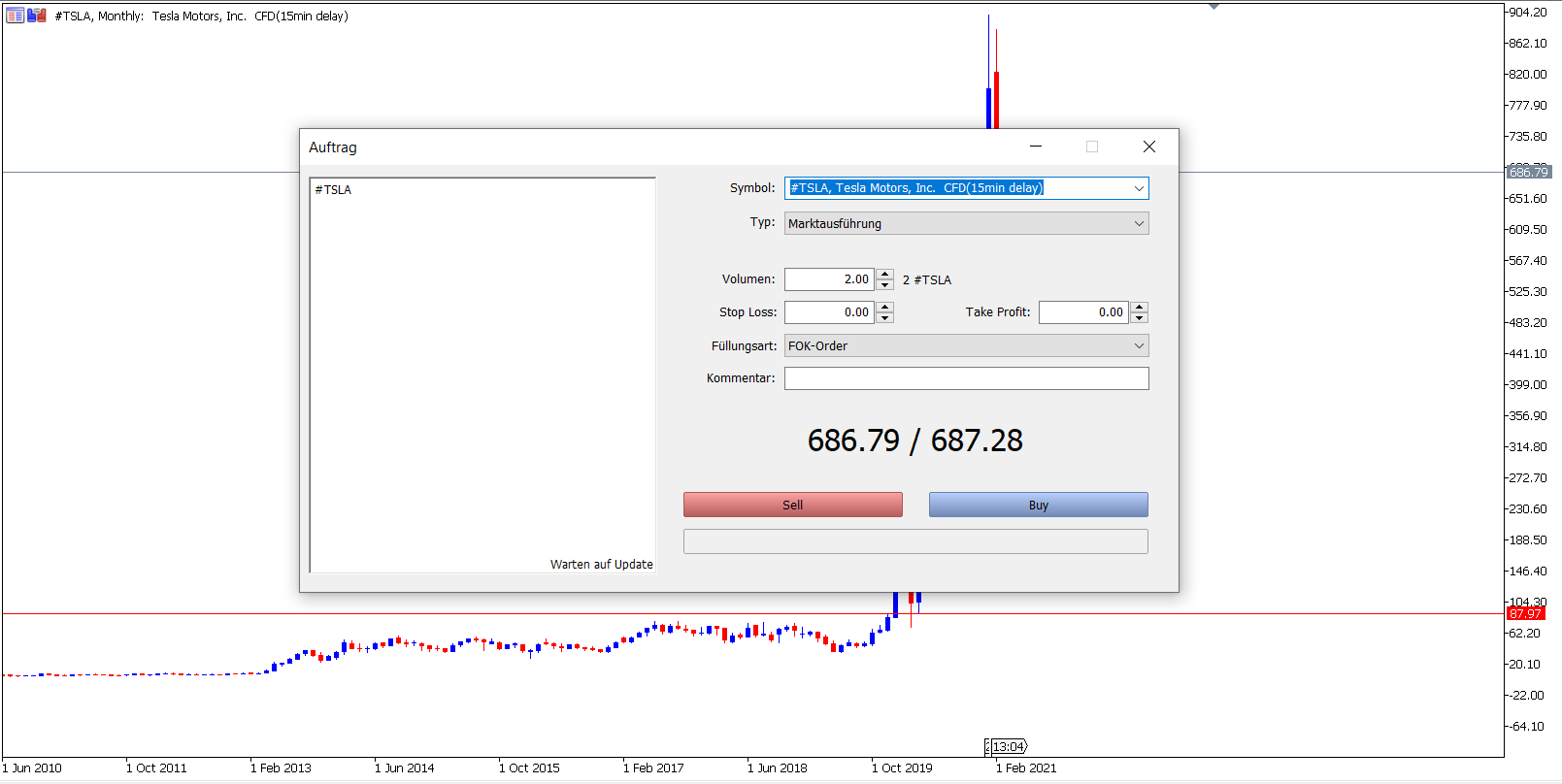Click the gray 686.79 bid price tag

(x=1529, y=172)
